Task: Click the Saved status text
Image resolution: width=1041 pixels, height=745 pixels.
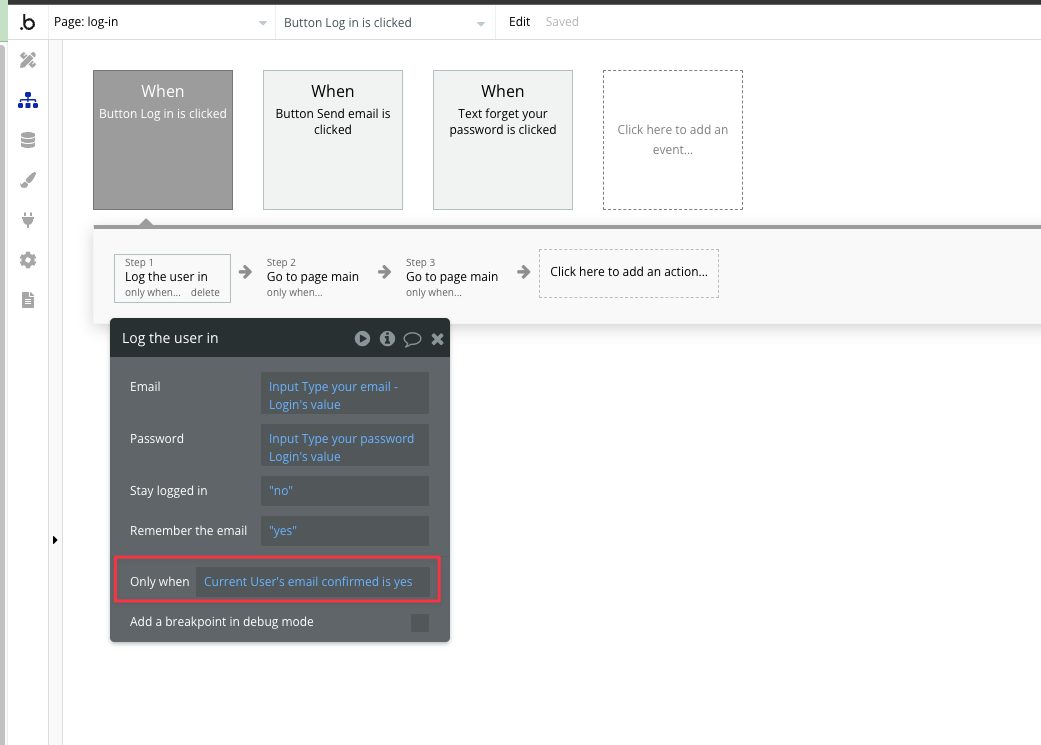Action: [x=562, y=22]
